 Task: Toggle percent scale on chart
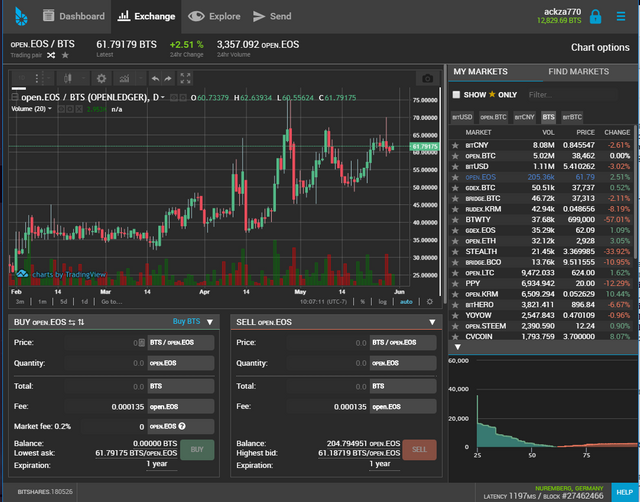point(362,302)
